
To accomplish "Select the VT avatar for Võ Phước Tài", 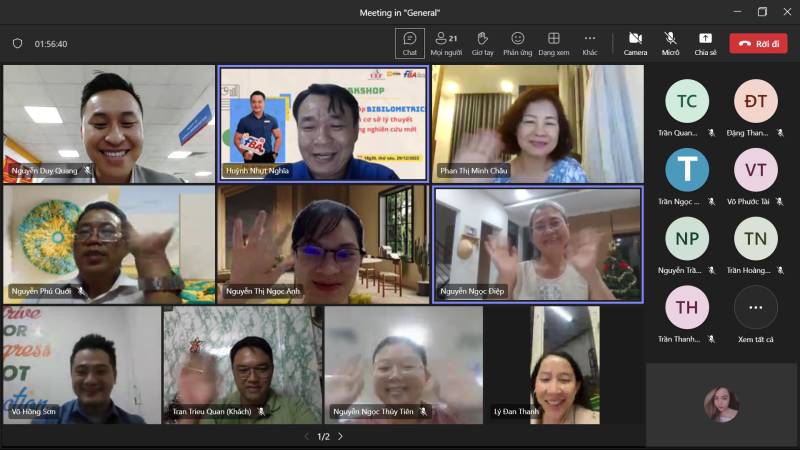I will 755,170.
